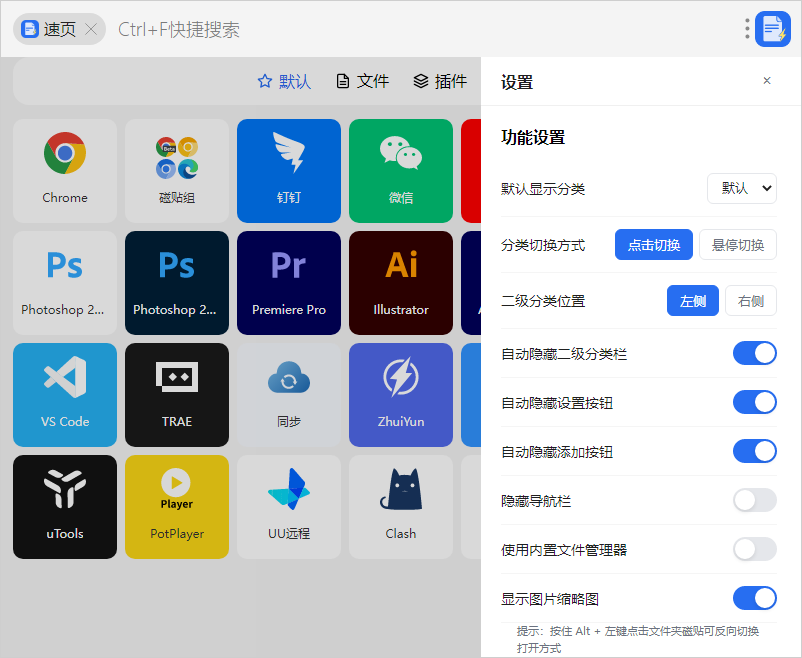Launch the 钉钉 tile
Image resolution: width=802 pixels, height=658 pixels.
289,171
